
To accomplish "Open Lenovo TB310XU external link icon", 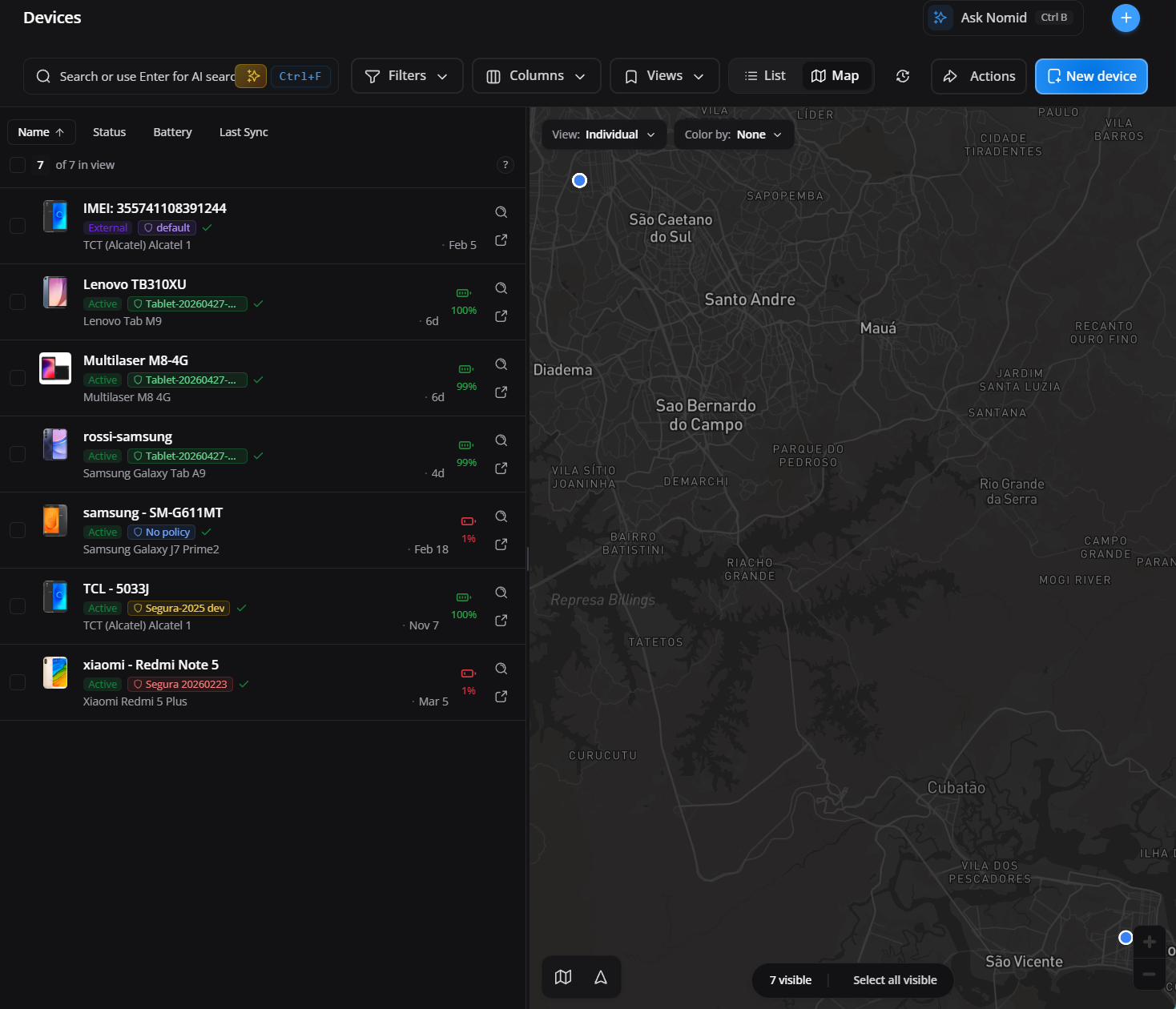I will pyautogui.click(x=501, y=316).
